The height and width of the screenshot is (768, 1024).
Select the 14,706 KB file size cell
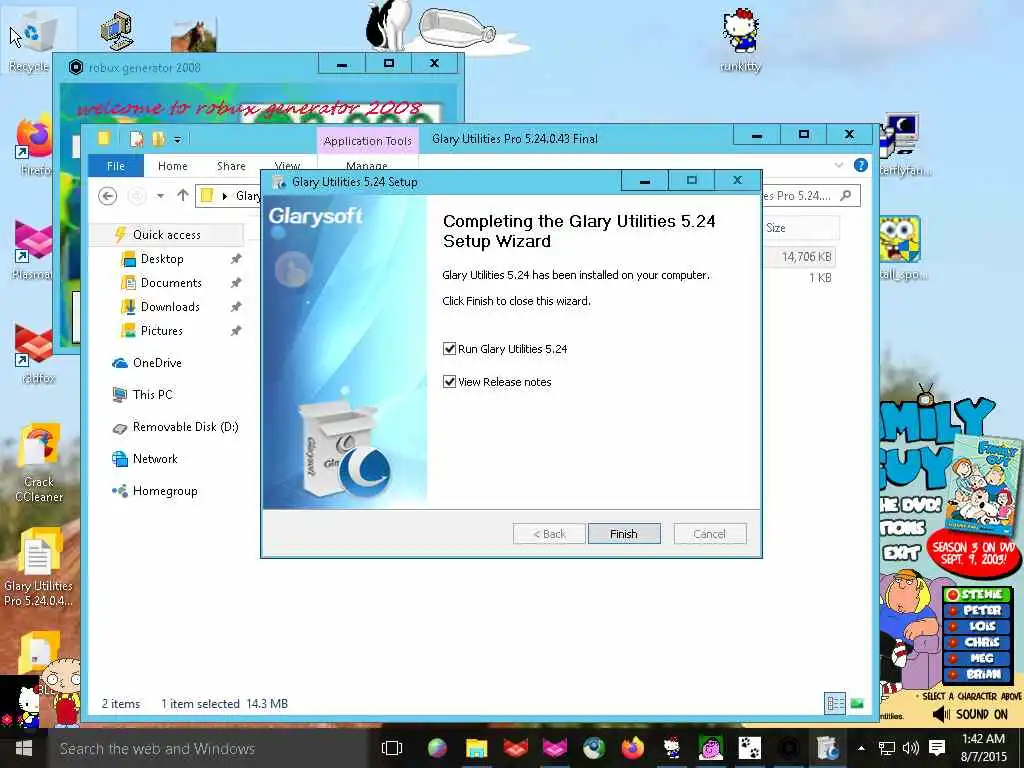click(x=807, y=257)
